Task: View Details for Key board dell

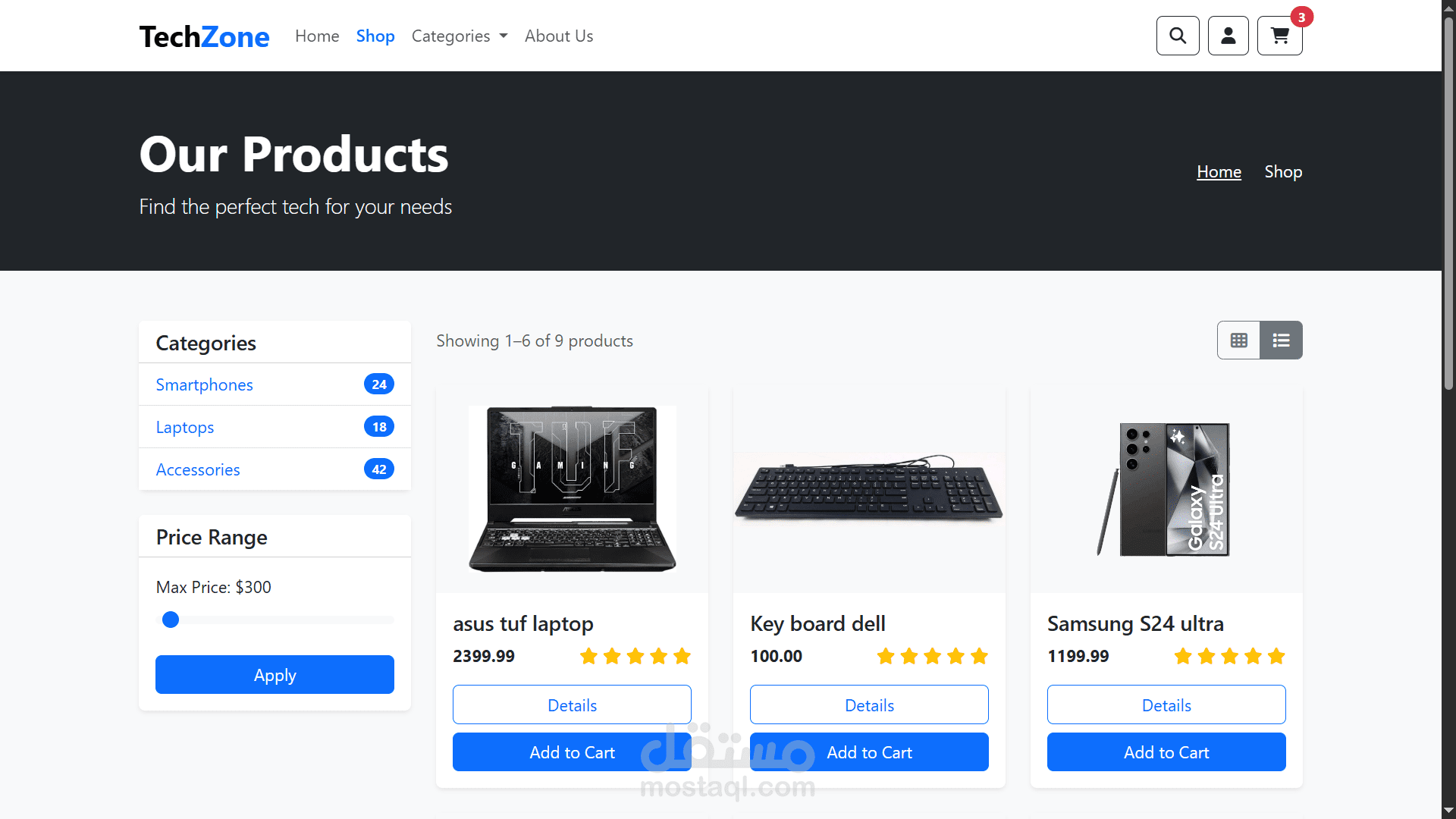Action: pyautogui.click(x=869, y=705)
